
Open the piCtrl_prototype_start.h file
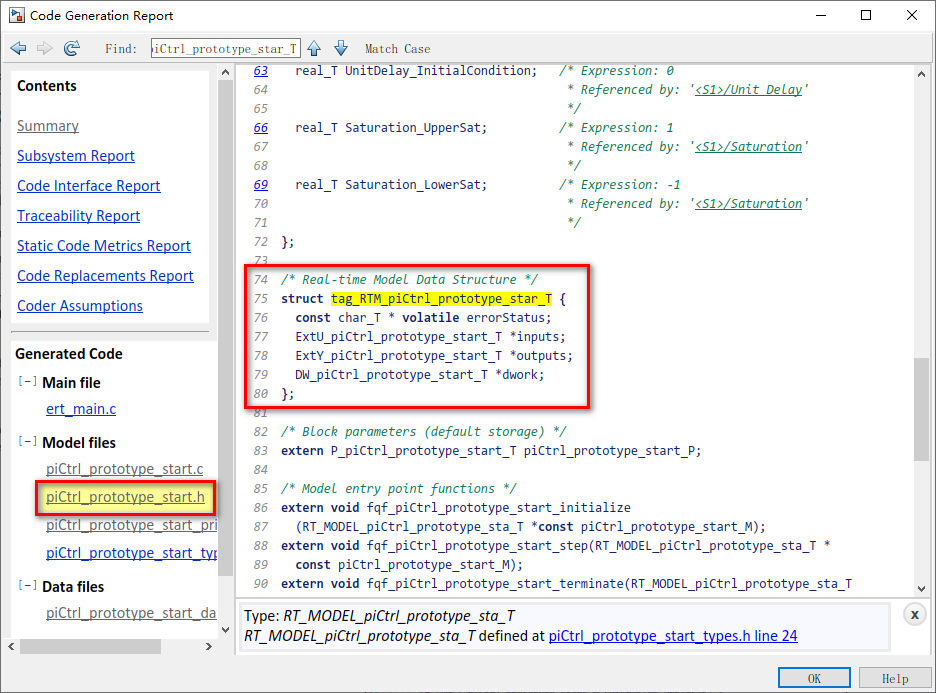pos(125,497)
